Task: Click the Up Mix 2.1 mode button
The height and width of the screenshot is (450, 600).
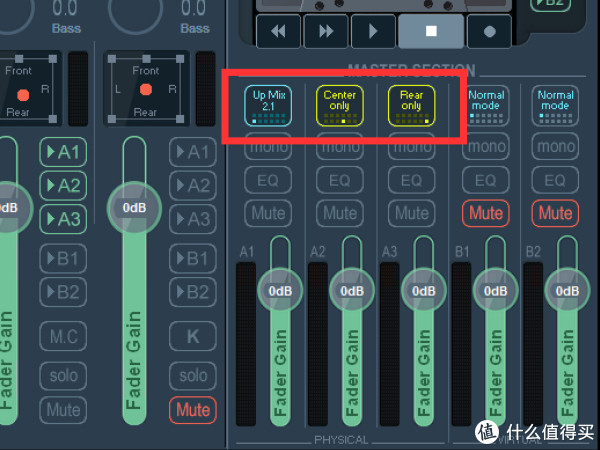Action: pos(268,106)
